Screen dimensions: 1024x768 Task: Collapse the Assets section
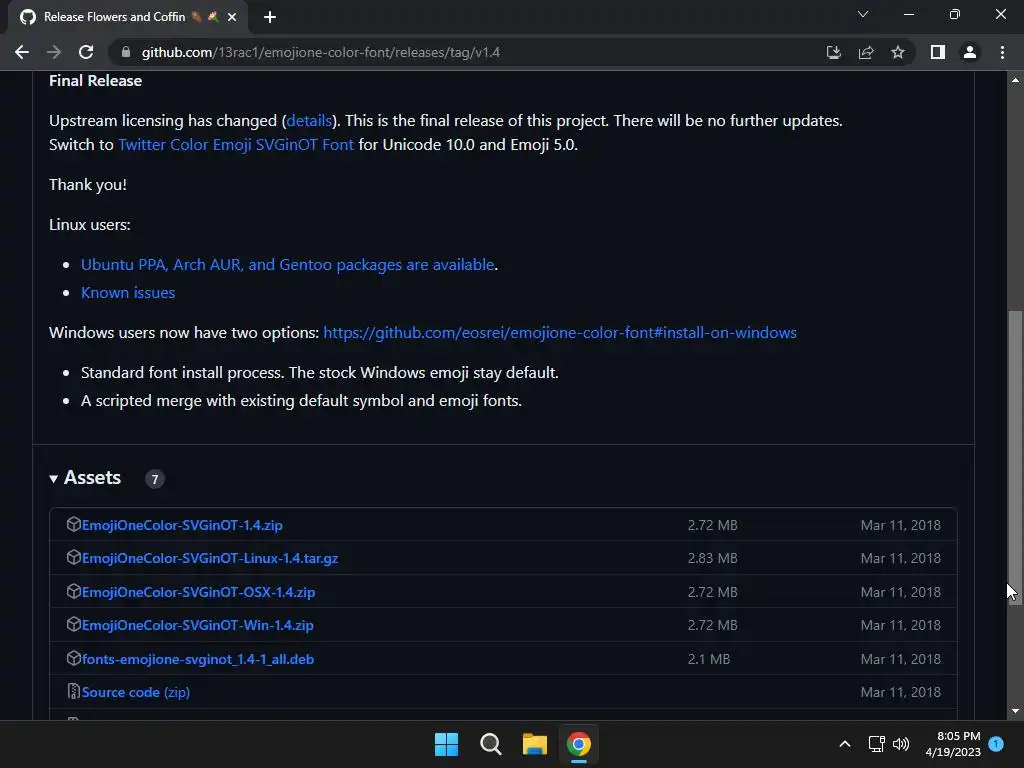[85, 478]
